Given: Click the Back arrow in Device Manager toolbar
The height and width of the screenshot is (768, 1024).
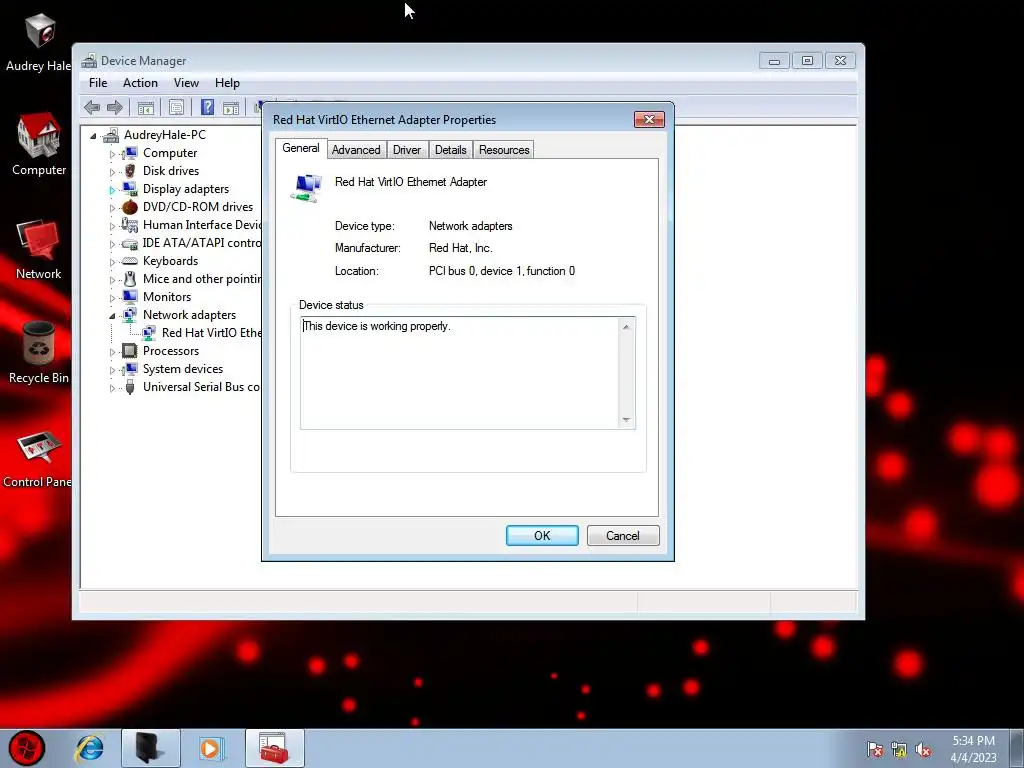Looking at the screenshot, I should pyautogui.click(x=92, y=107).
